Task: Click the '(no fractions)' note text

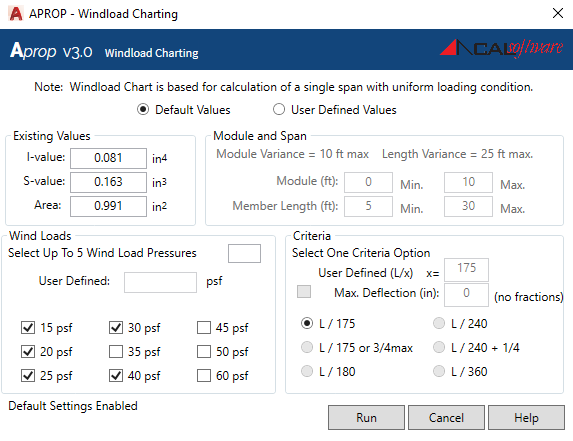Action: pos(529,297)
